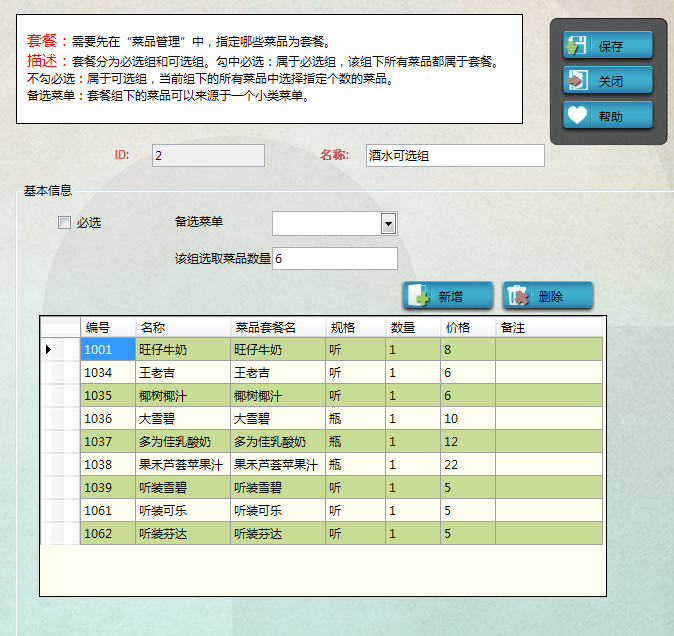Click 多为佳乳酸奶 in the 名称 column

point(183,441)
